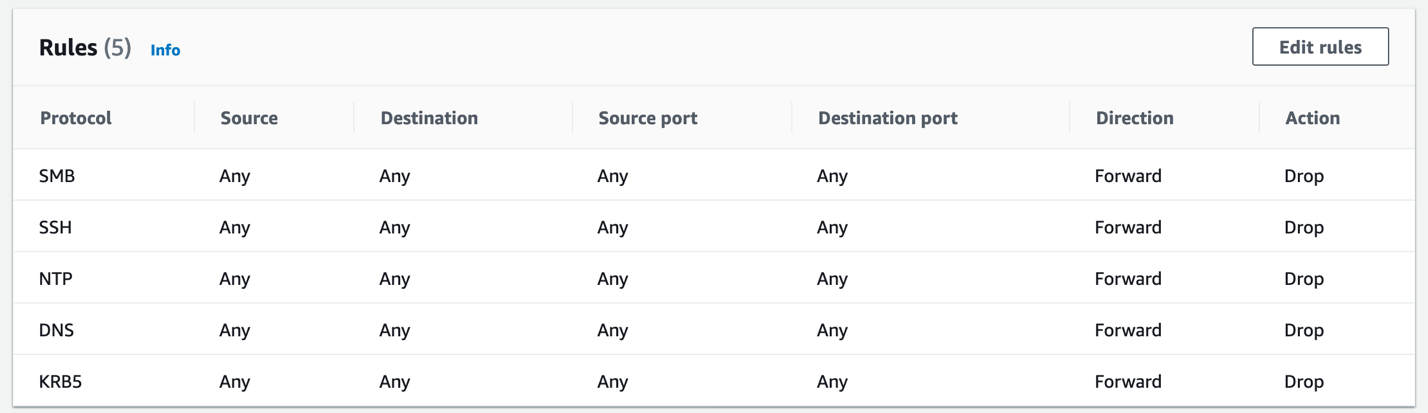Click the Source column header
This screenshot has width=1428, height=413.
pyautogui.click(x=249, y=118)
